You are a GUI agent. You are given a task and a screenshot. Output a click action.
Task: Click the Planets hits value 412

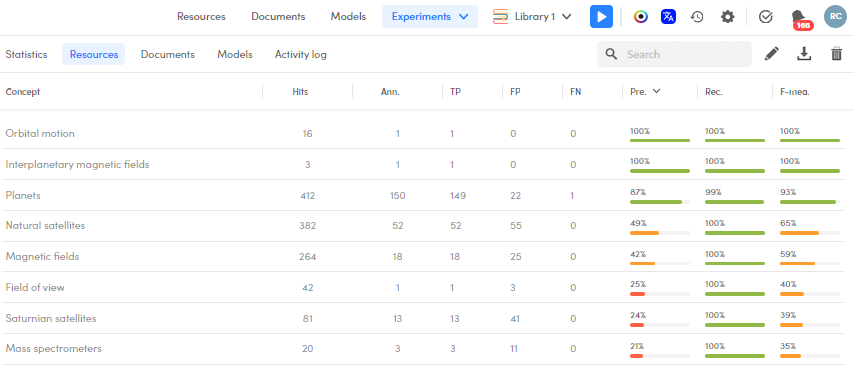[x=307, y=195]
